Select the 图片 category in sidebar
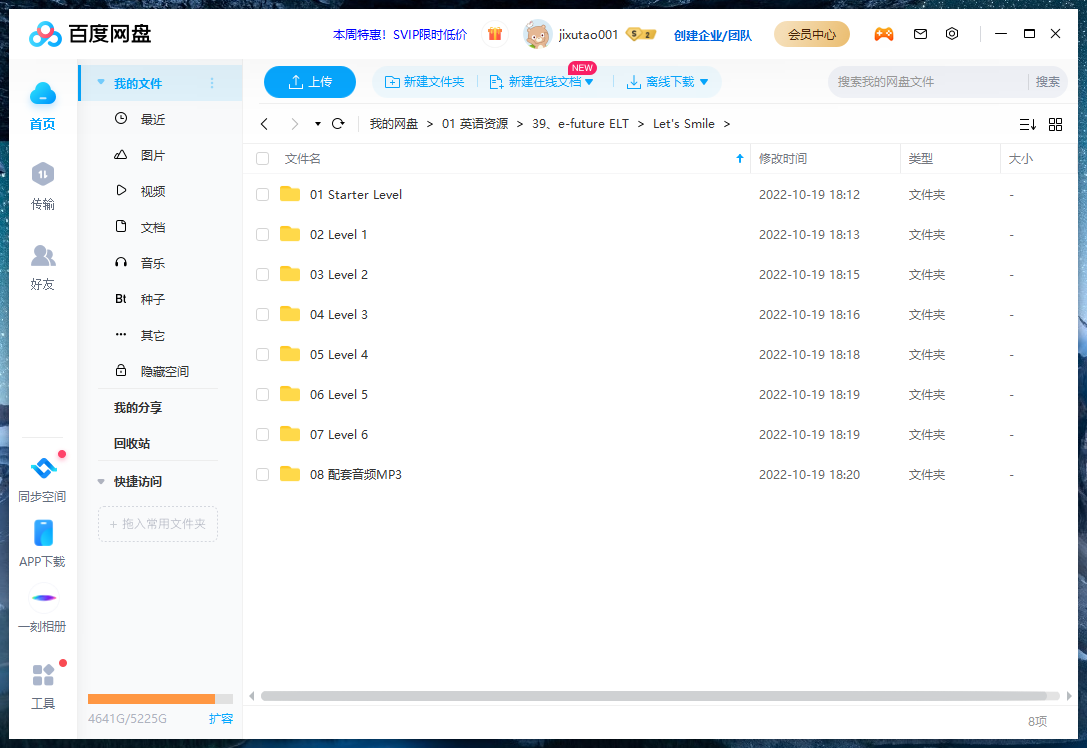Screen dimensions: 1087x748 [x=152, y=154]
